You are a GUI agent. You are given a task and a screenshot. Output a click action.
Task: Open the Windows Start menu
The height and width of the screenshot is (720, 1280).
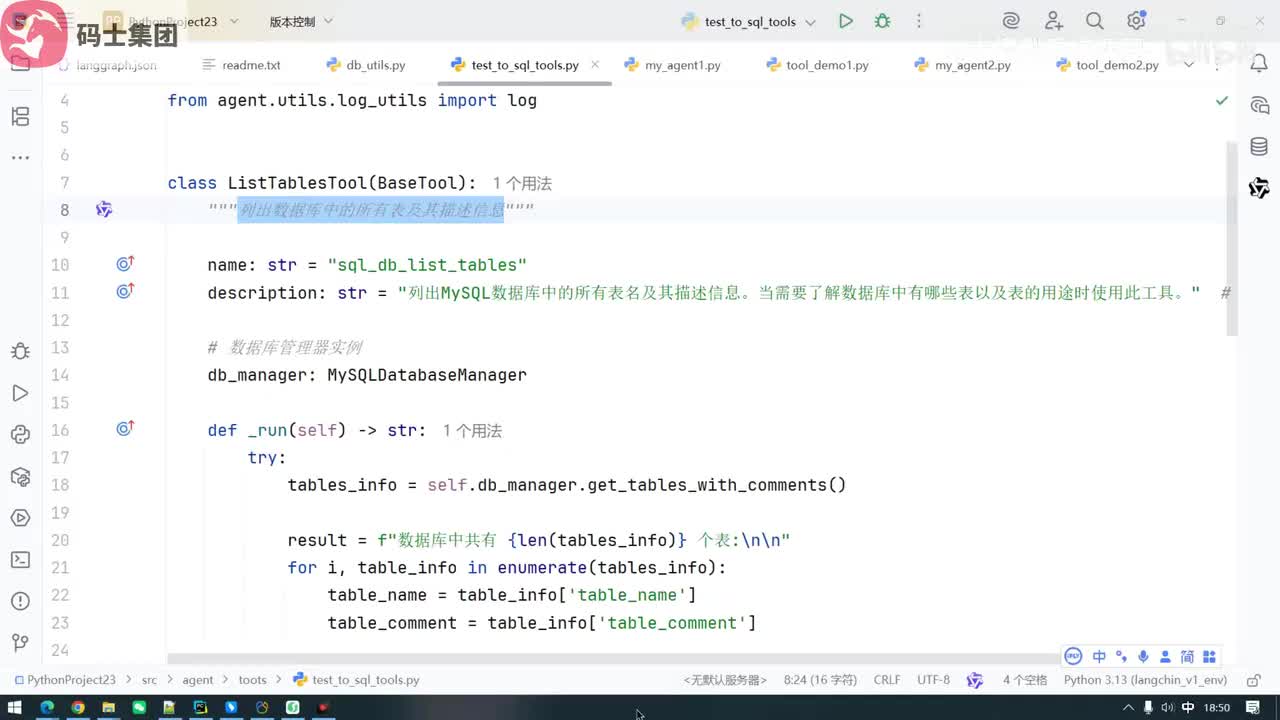(16, 708)
